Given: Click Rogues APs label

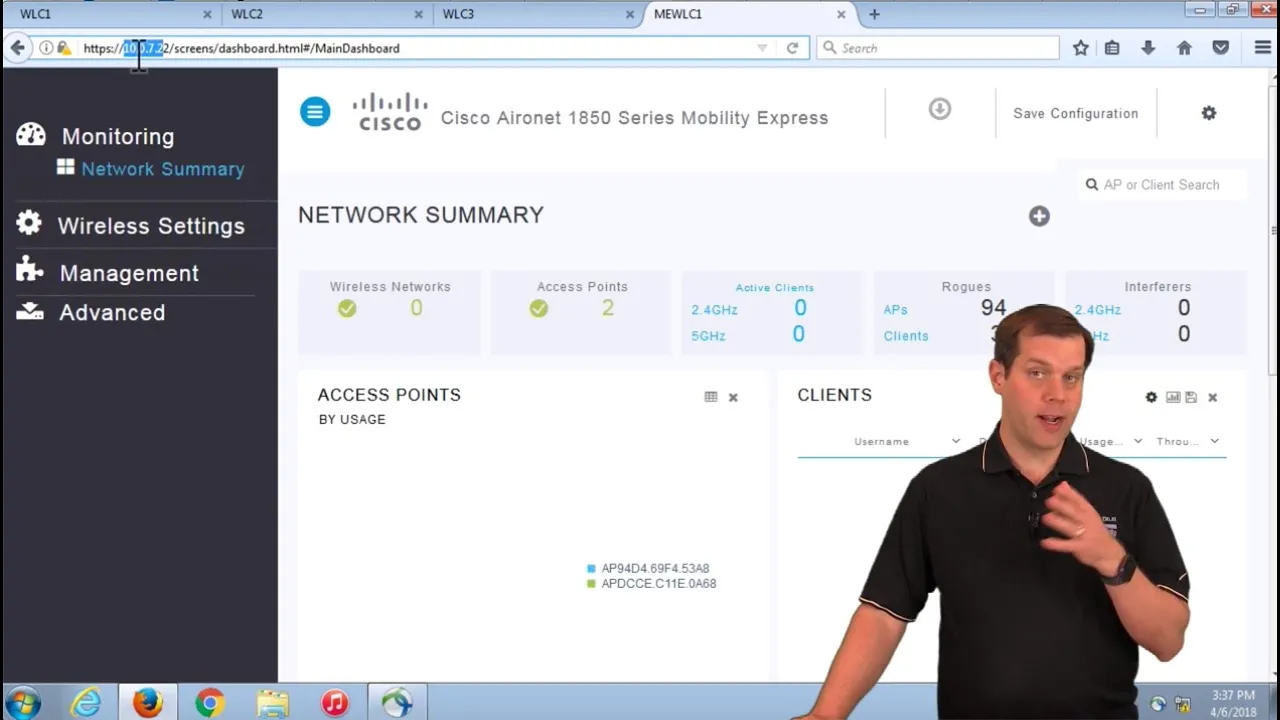Looking at the screenshot, I should [895, 310].
